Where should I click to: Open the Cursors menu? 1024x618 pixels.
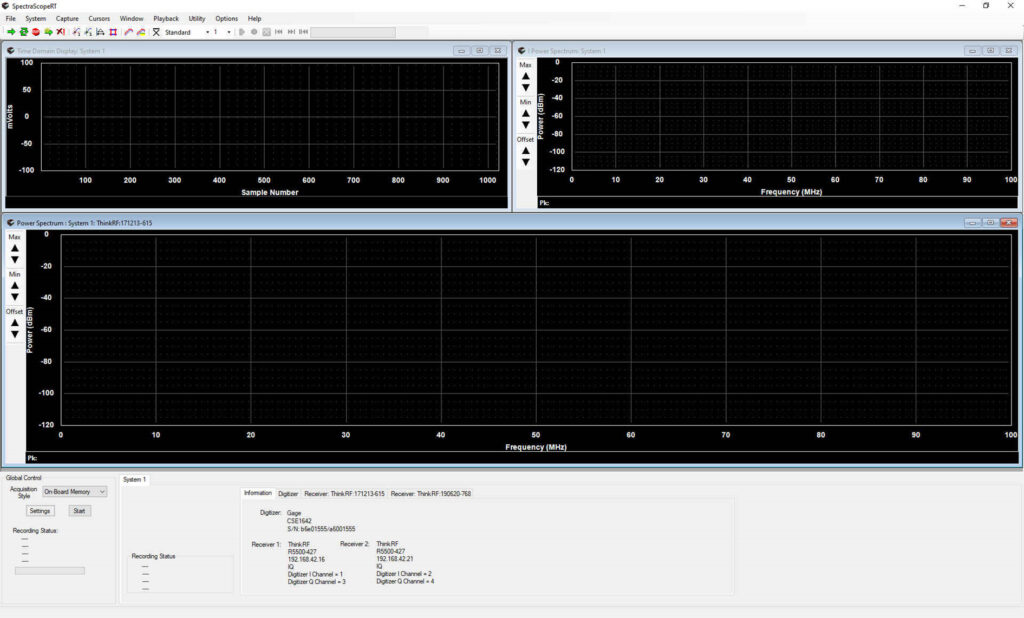[99, 19]
